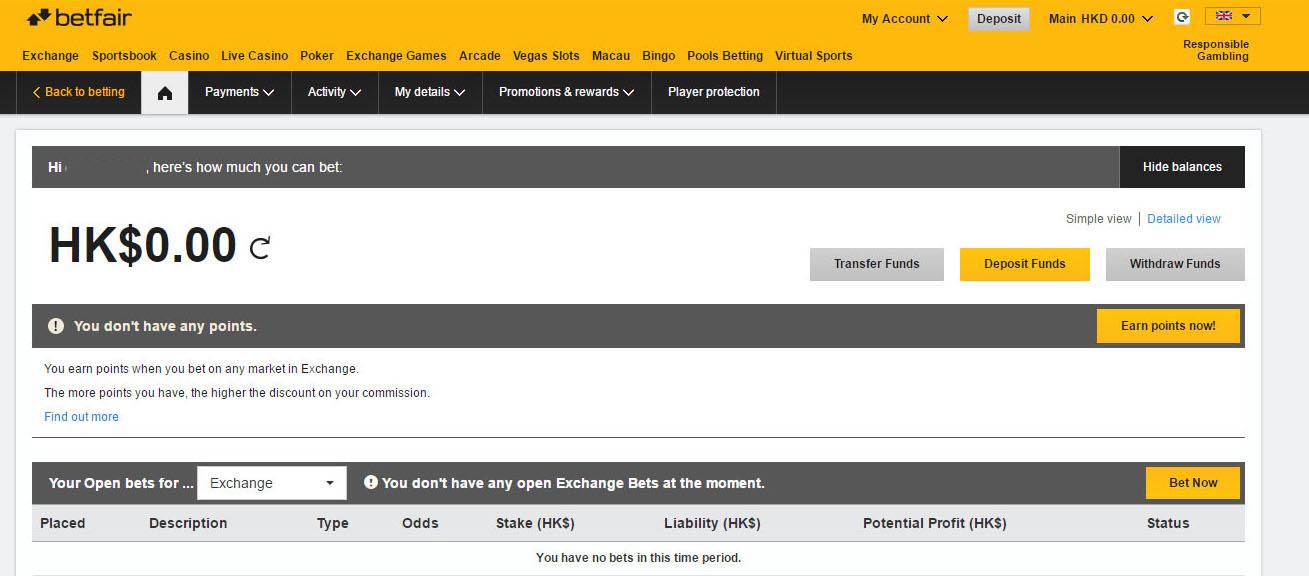Click the Status column header
The width and height of the screenshot is (1309, 576).
(x=1168, y=523)
